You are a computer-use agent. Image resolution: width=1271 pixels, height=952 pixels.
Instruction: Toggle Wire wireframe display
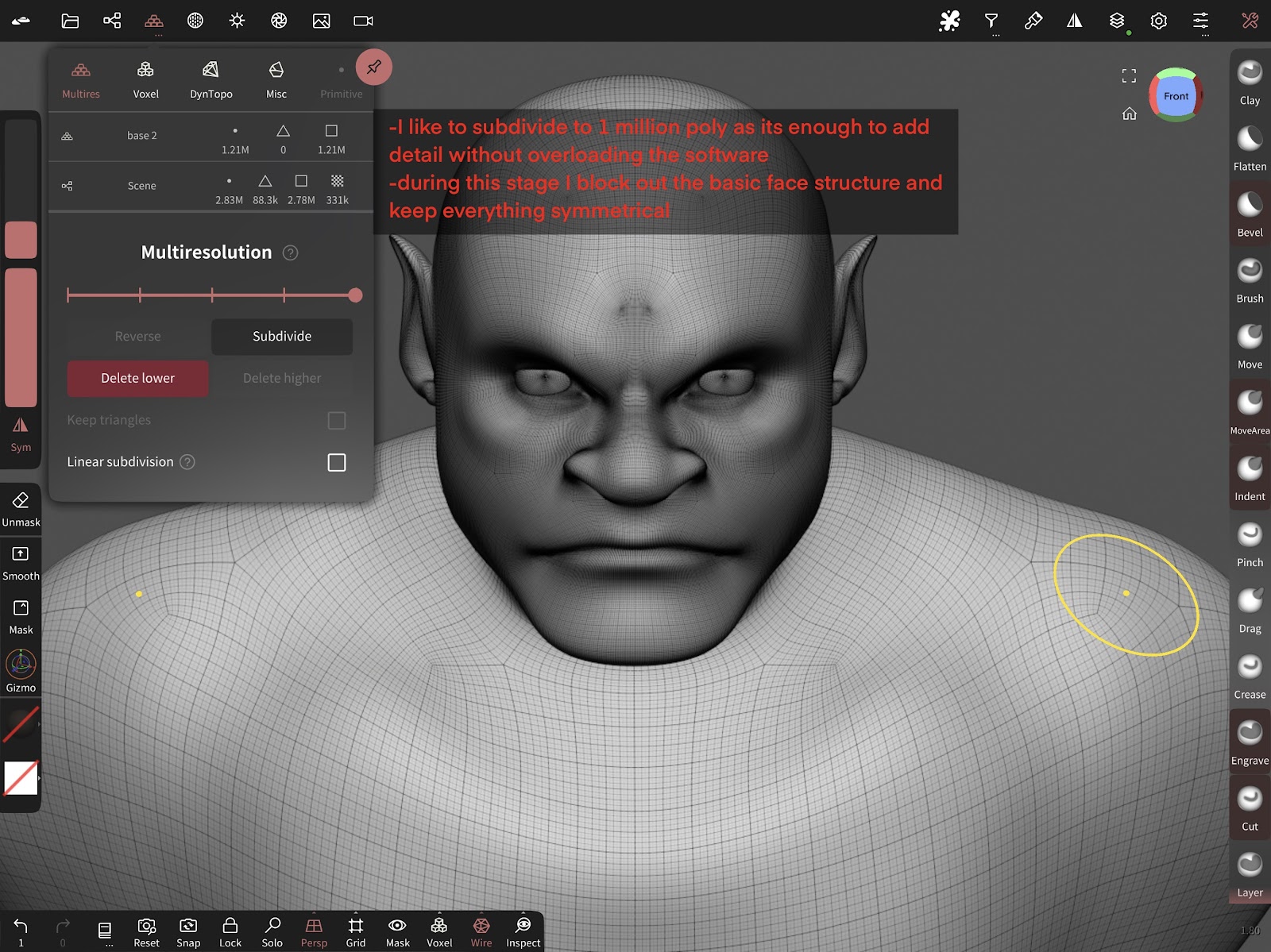481,932
